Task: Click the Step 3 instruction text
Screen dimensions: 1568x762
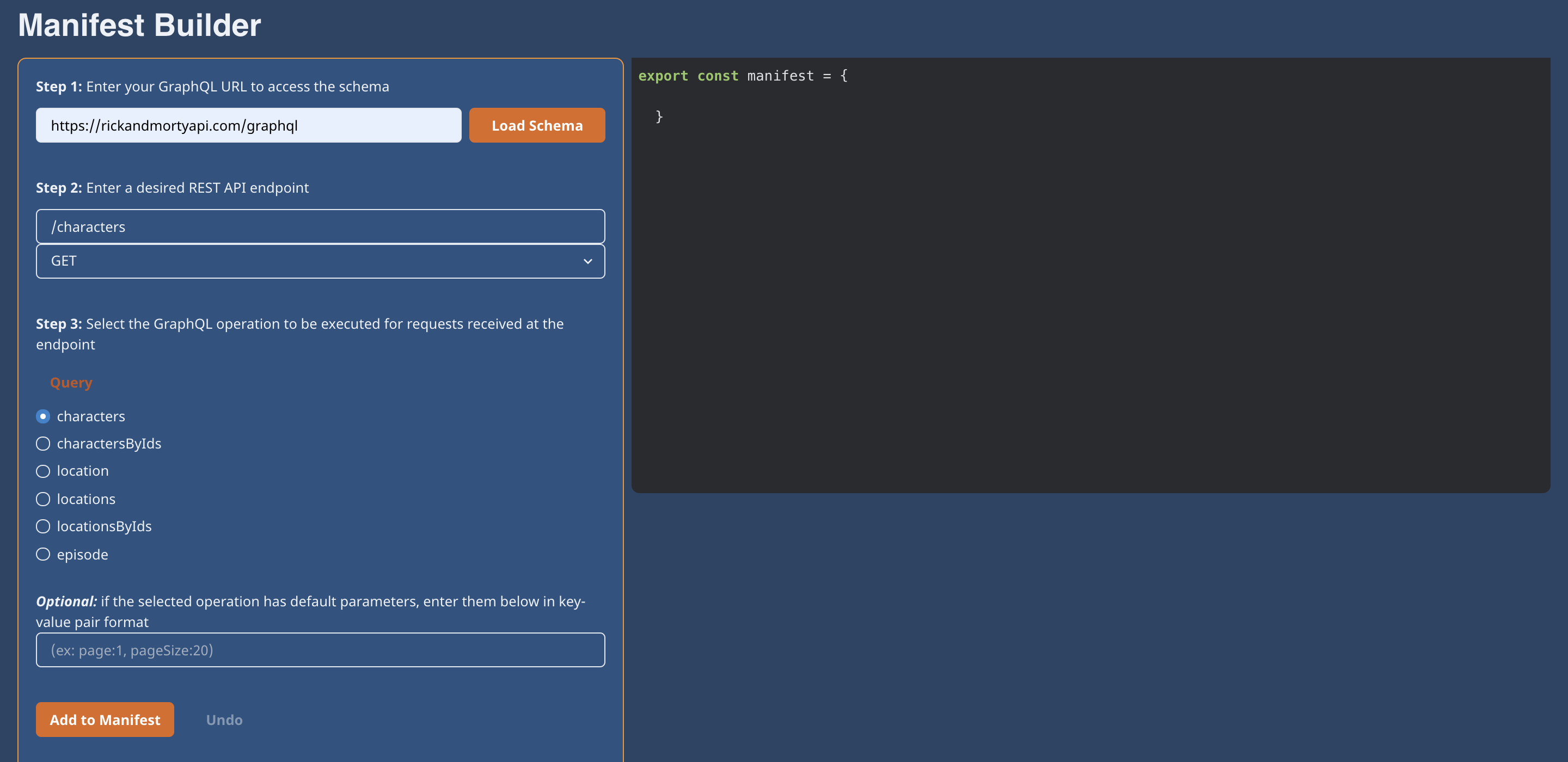Action: coord(299,334)
